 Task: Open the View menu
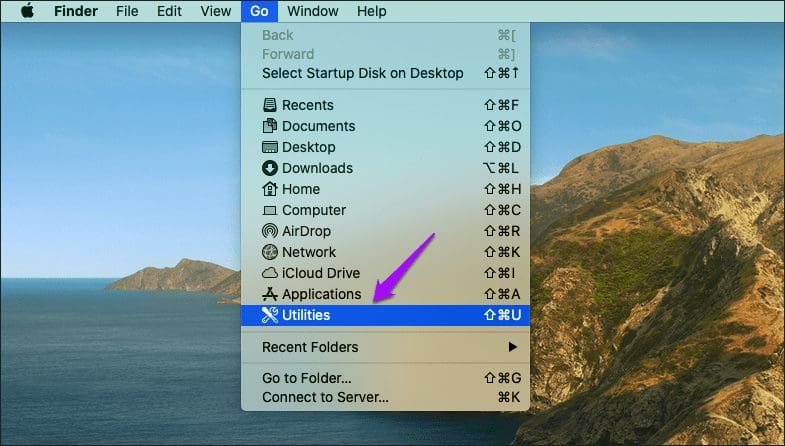(x=216, y=11)
